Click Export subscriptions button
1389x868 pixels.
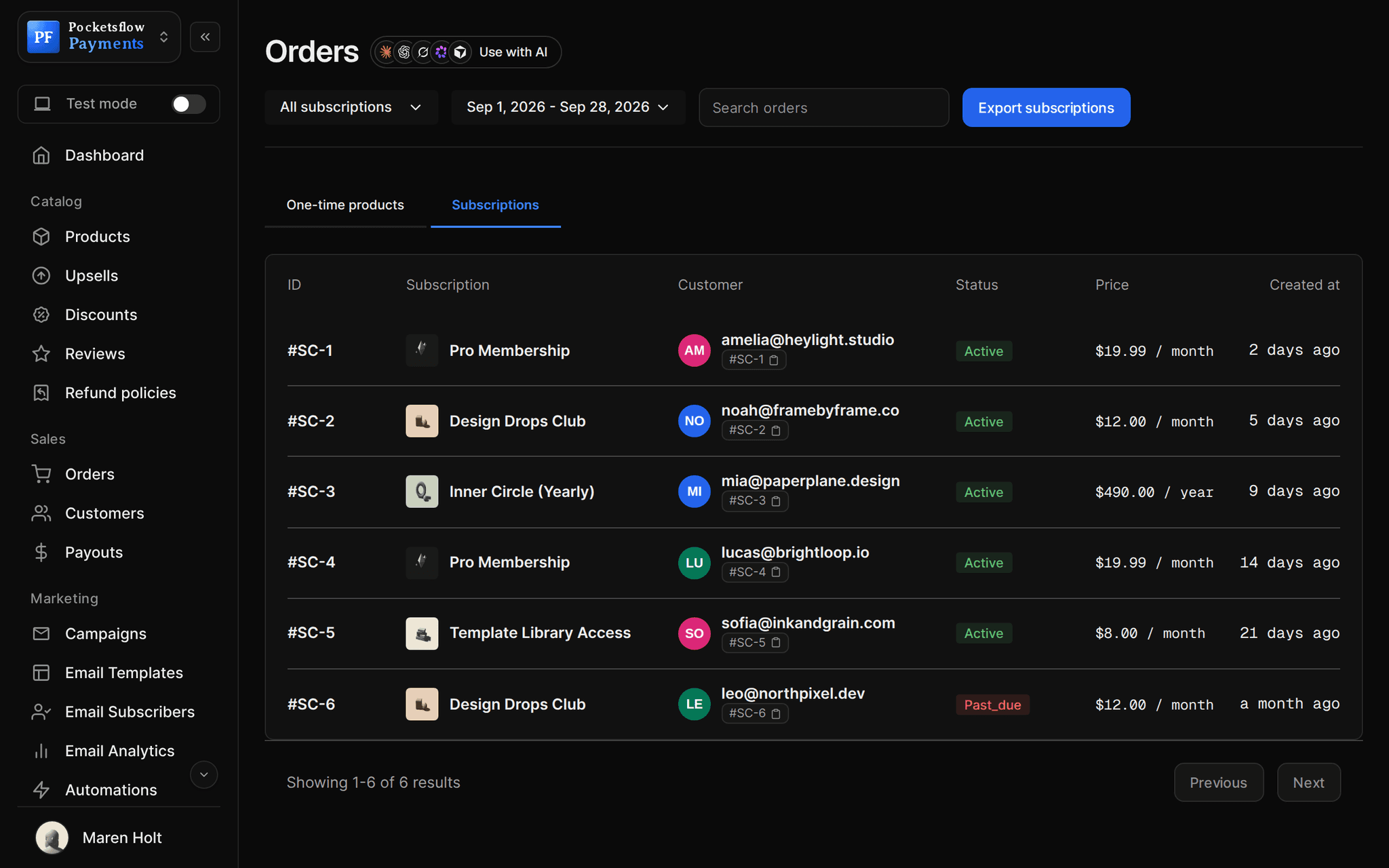point(1046,108)
